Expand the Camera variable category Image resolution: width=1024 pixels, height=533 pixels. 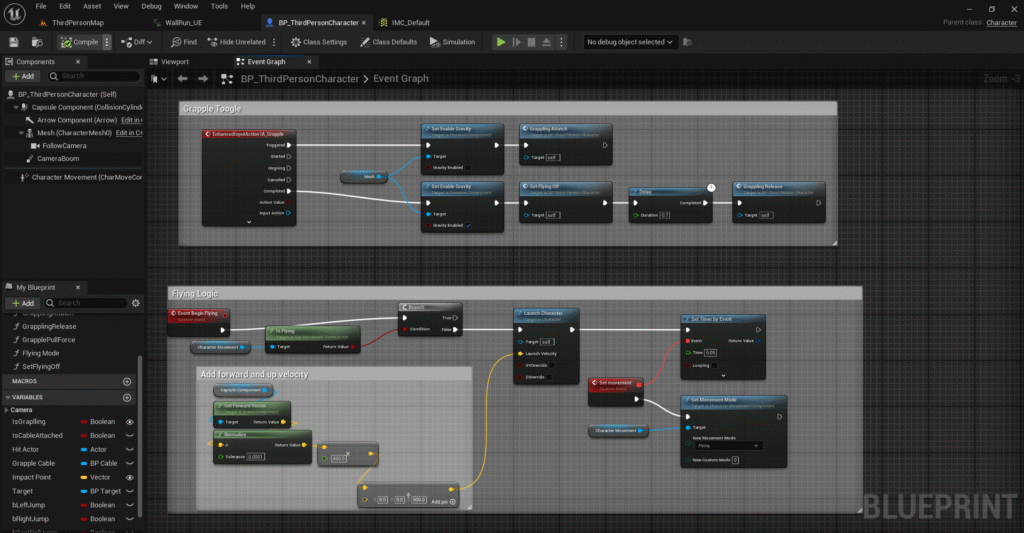[7, 410]
